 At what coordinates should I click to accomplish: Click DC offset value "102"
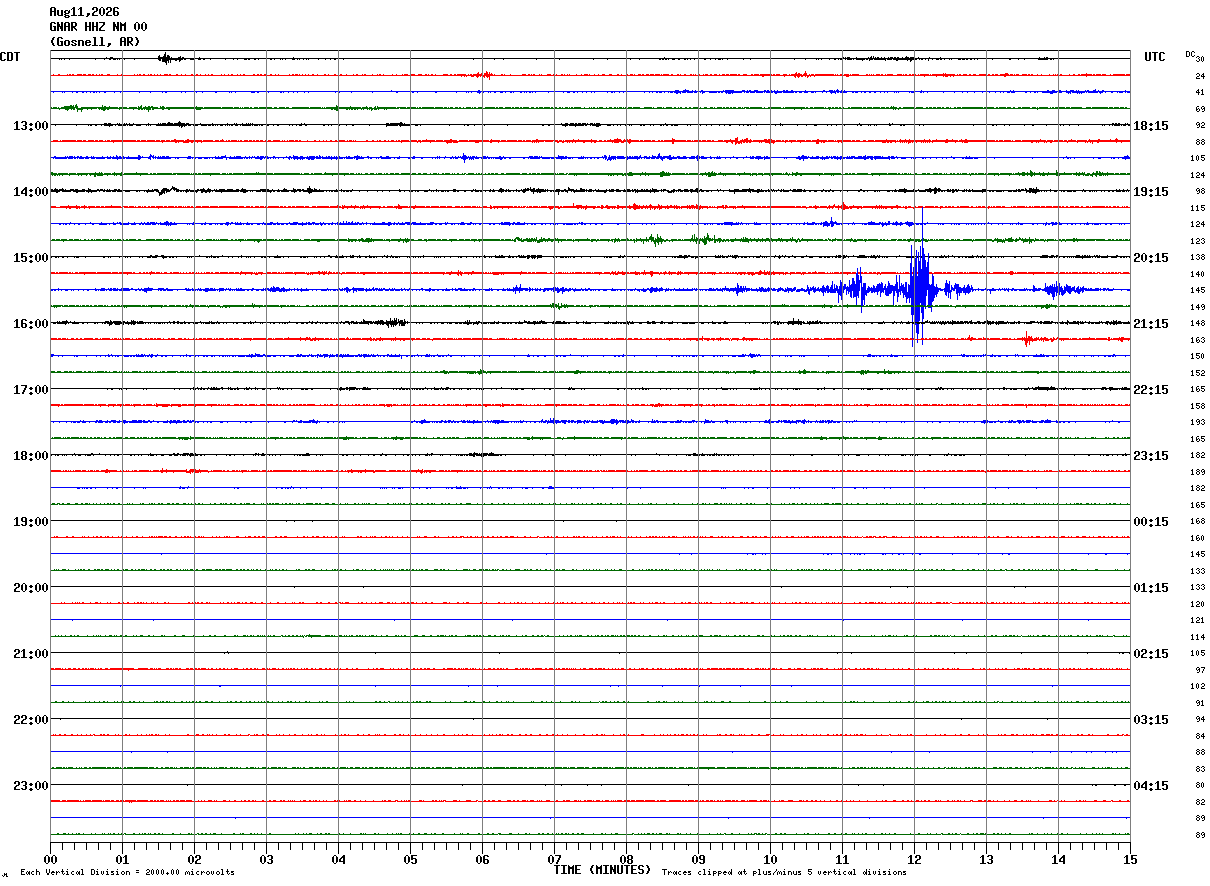pyautogui.click(x=1197, y=687)
